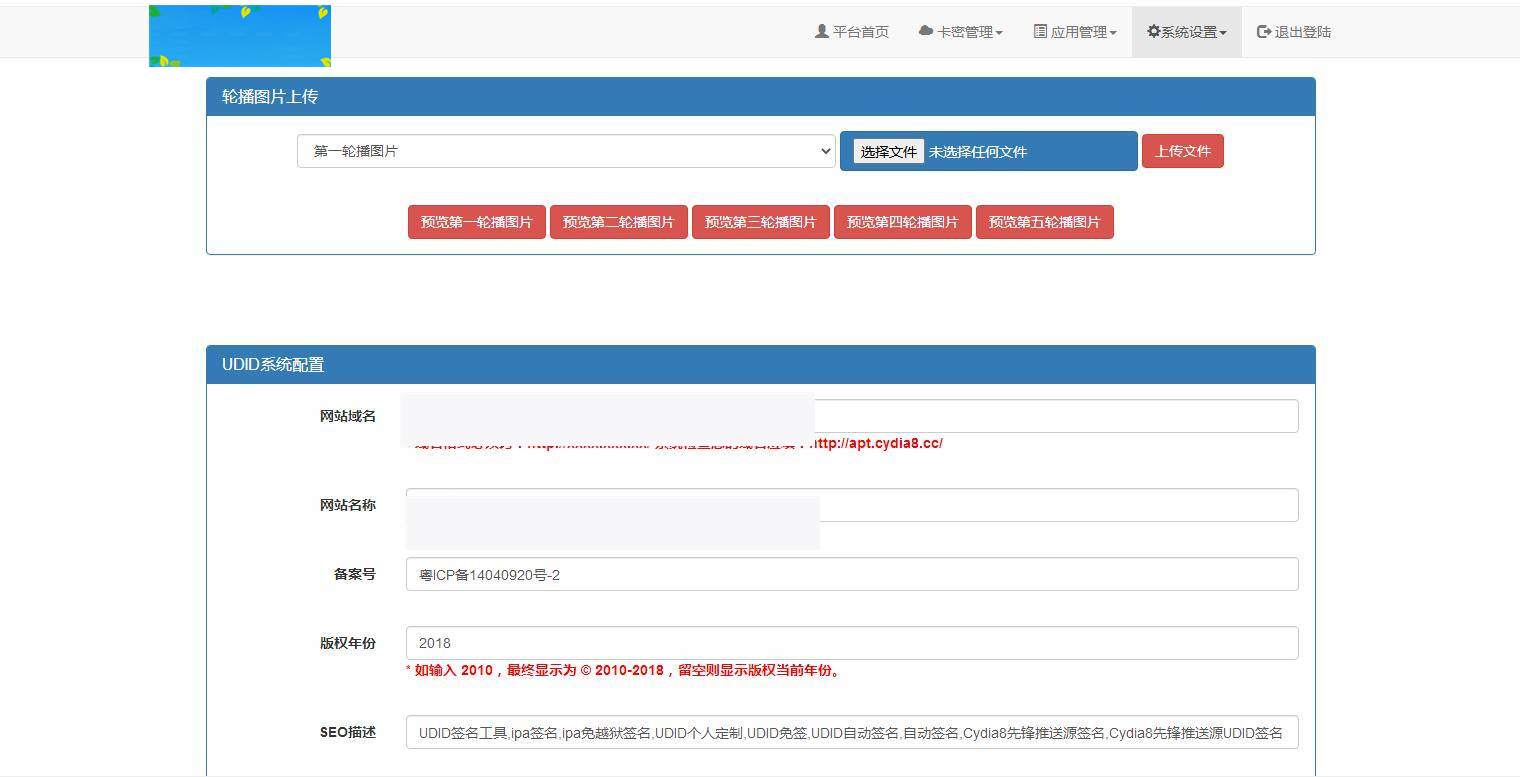
Task: Click 预览第三轮播图片 preview button
Action: 760,222
